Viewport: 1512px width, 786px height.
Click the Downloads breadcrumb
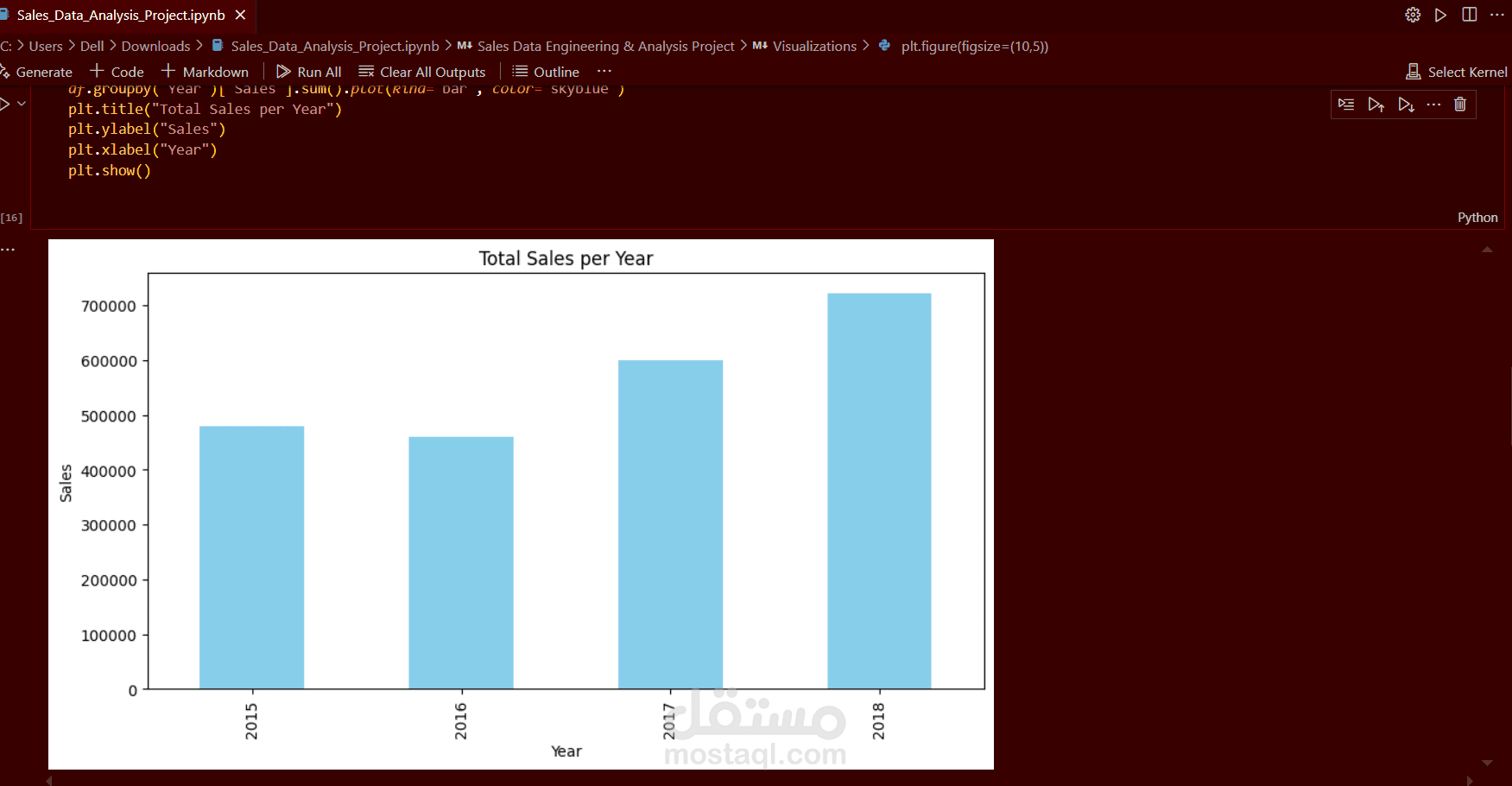click(155, 46)
